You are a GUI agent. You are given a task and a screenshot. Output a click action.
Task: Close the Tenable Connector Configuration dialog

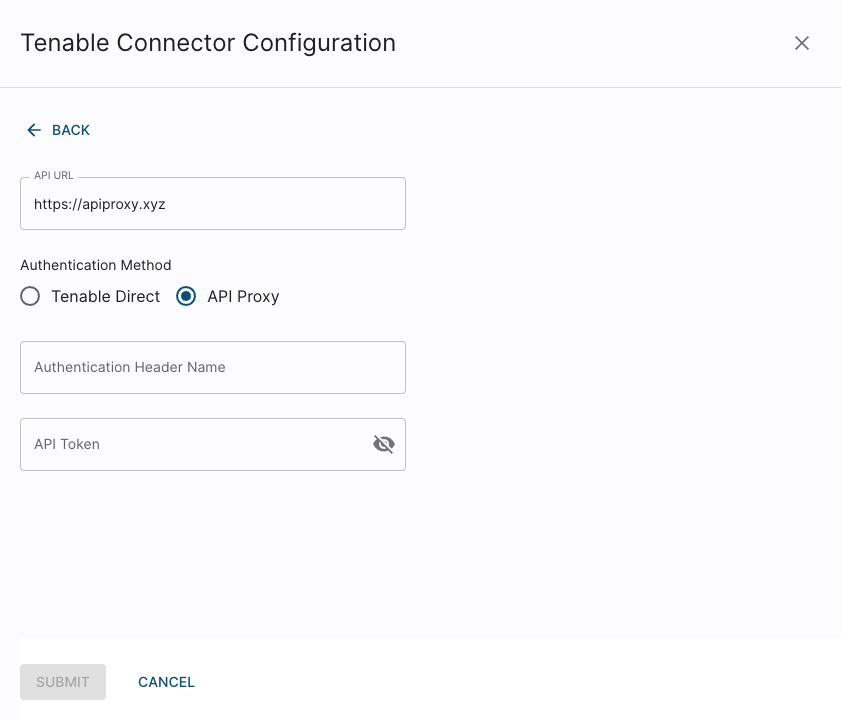click(801, 43)
